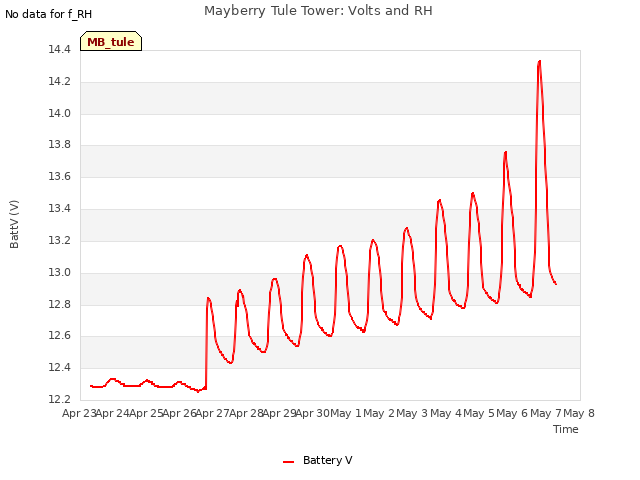Click the 12.8 y-axis tick value

(59, 304)
